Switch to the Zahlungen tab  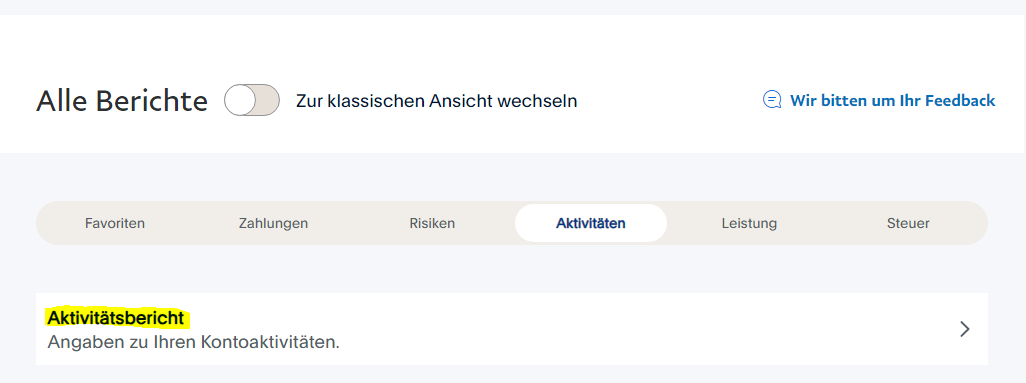tap(273, 223)
